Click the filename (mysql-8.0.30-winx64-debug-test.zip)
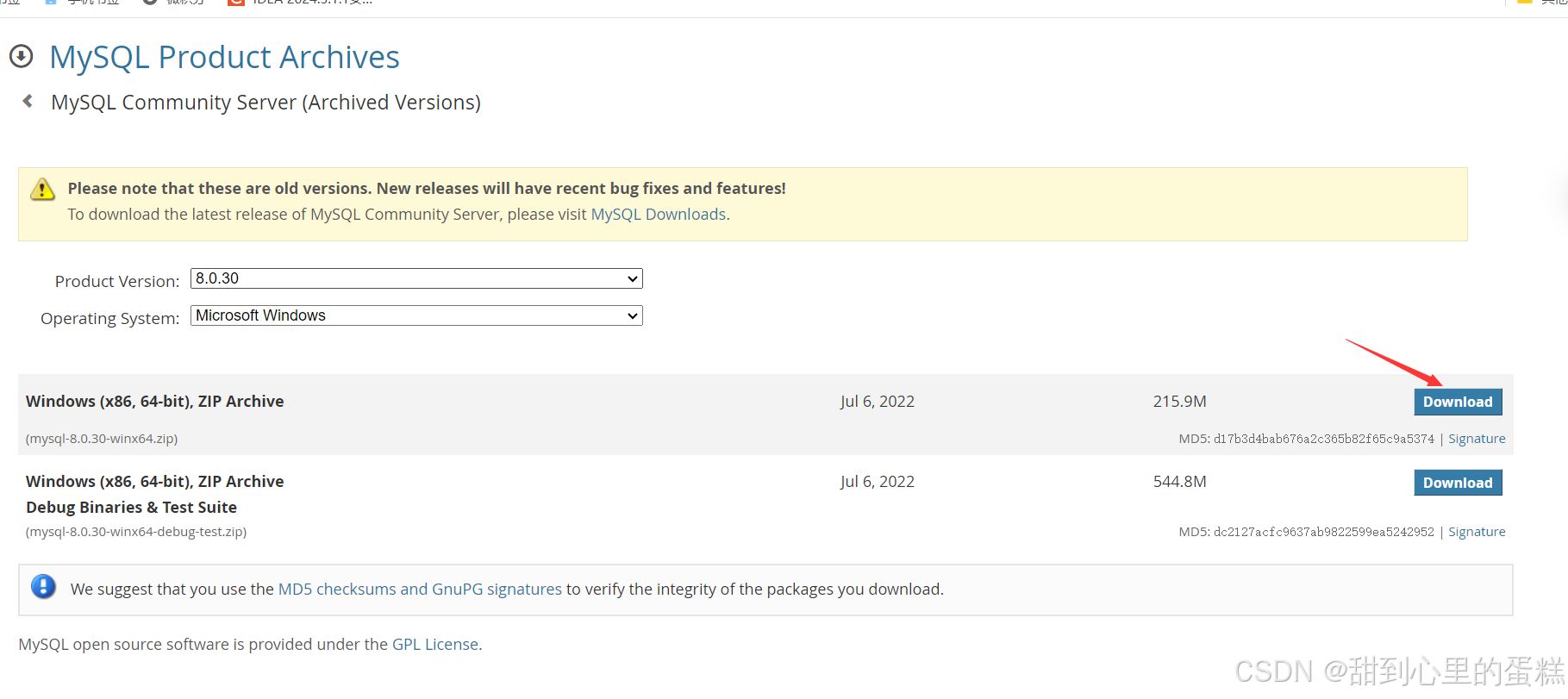Screen dimensions: 1568x699 pyautogui.click(x=136, y=532)
